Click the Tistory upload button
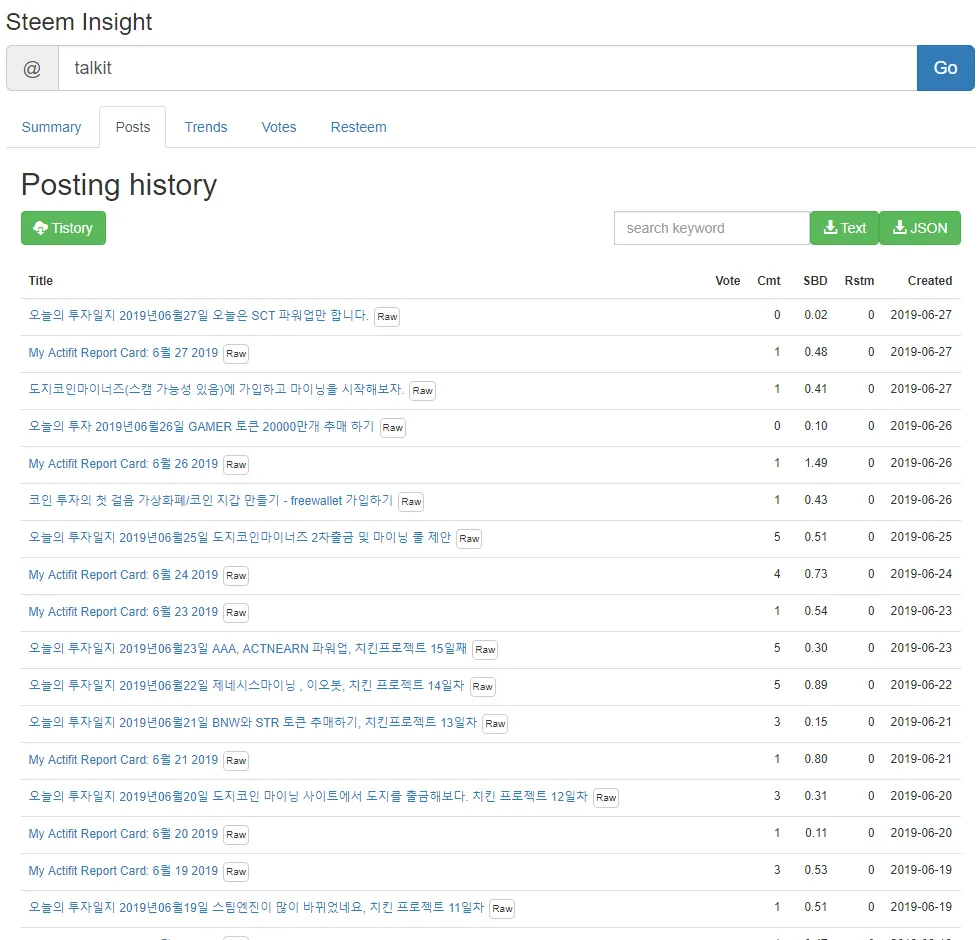 point(63,228)
